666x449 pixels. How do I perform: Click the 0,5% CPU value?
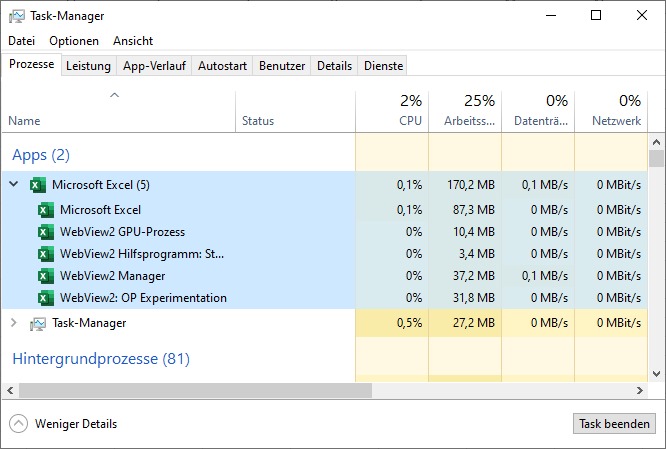pos(409,323)
